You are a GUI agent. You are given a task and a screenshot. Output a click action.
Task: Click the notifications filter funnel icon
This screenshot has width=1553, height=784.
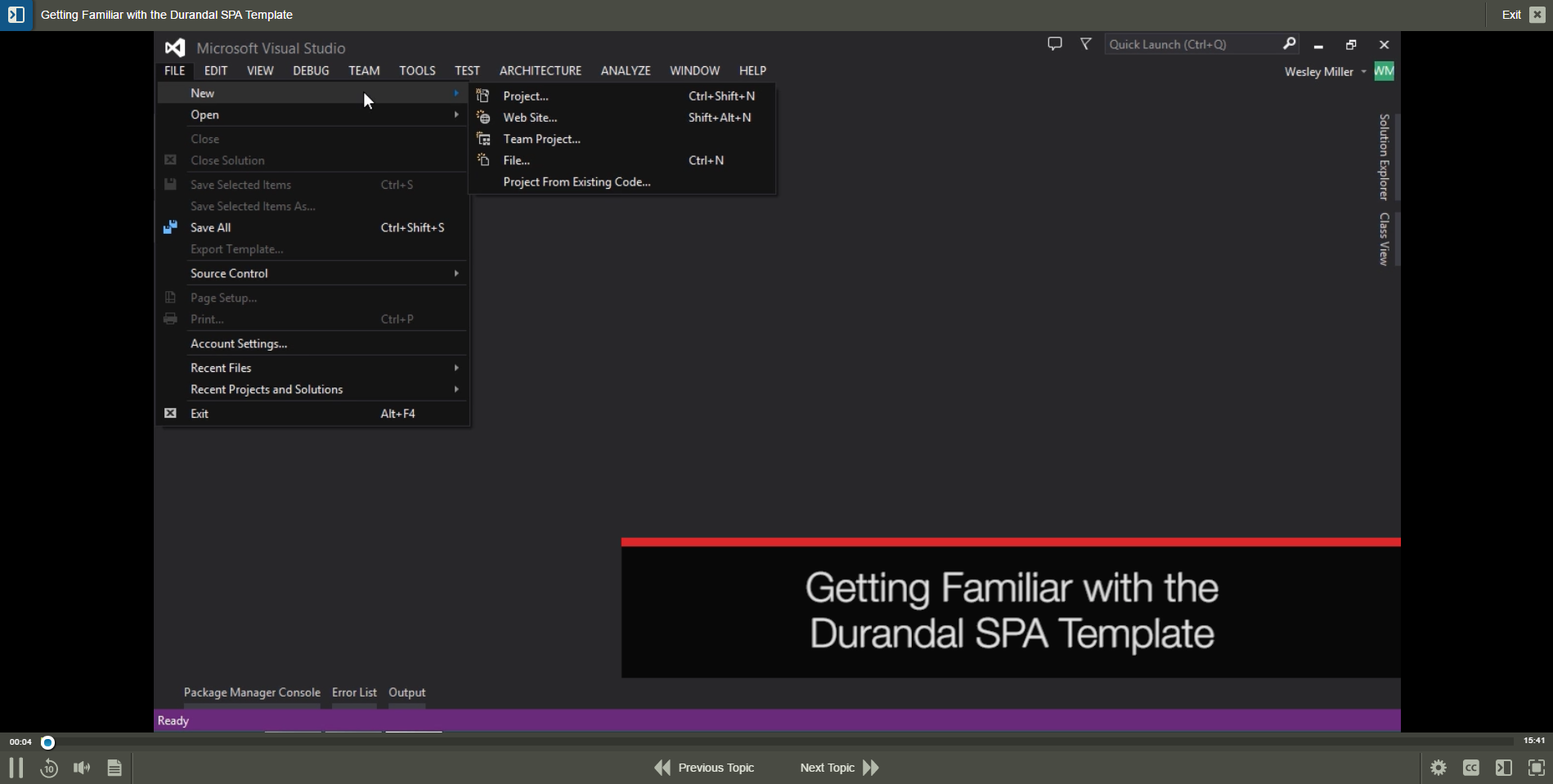tap(1086, 44)
